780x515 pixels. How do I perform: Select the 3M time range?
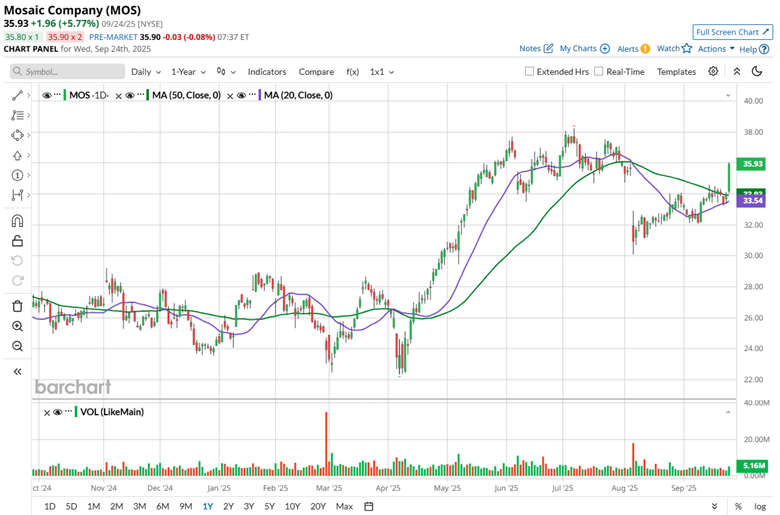click(x=139, y=506)
